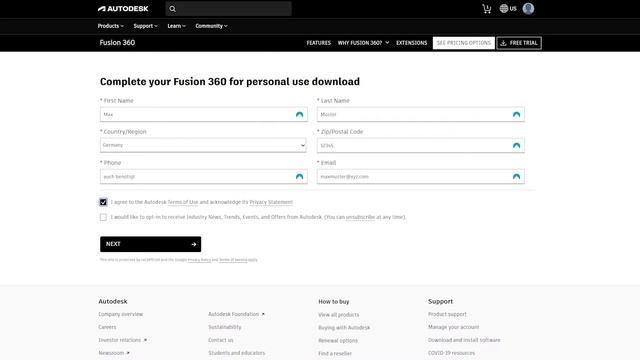Click the Fusion 360 product title
The height and width of the screenshot is (360, 640).
pos(117,42)
